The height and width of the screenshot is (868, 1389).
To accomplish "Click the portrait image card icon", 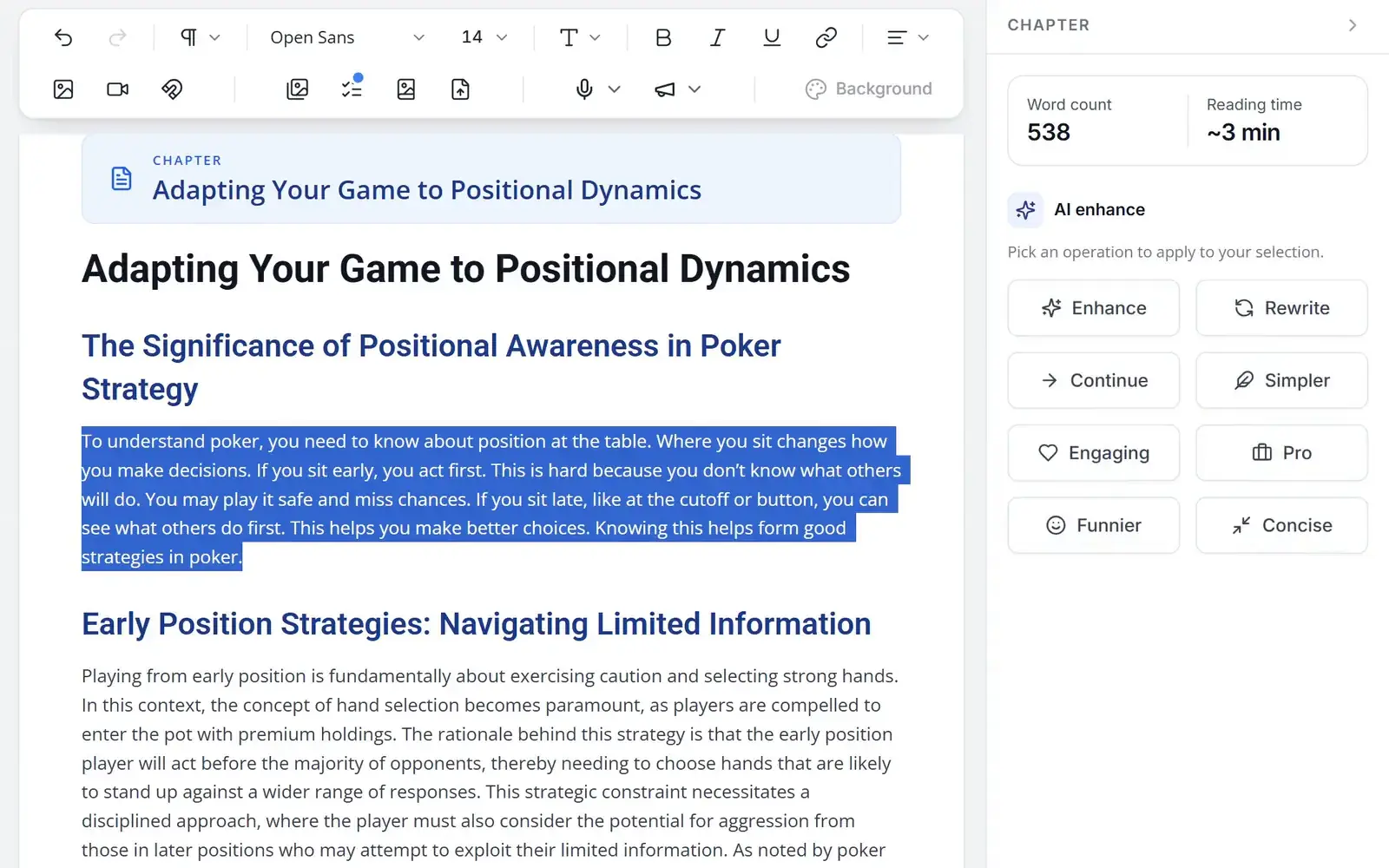I will (x=406, y=89).
